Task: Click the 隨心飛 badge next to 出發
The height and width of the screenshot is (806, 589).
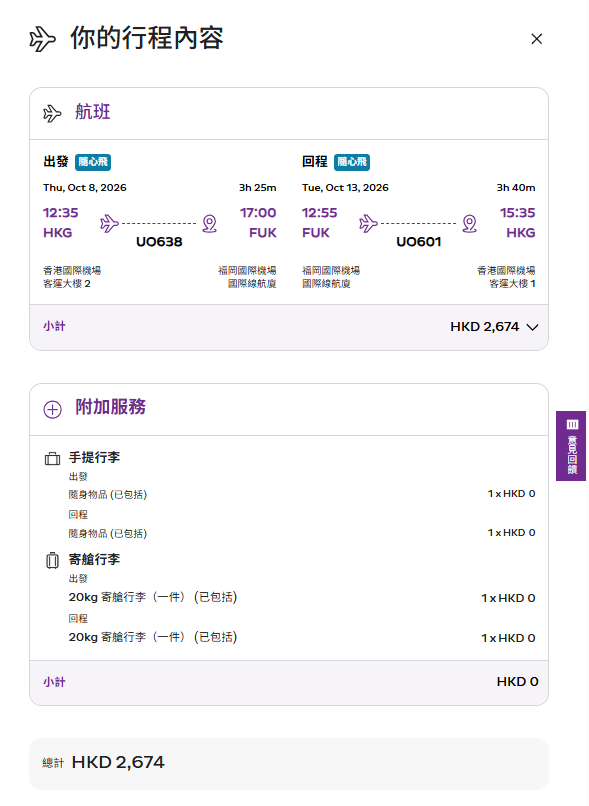Action: pos(93,162)
